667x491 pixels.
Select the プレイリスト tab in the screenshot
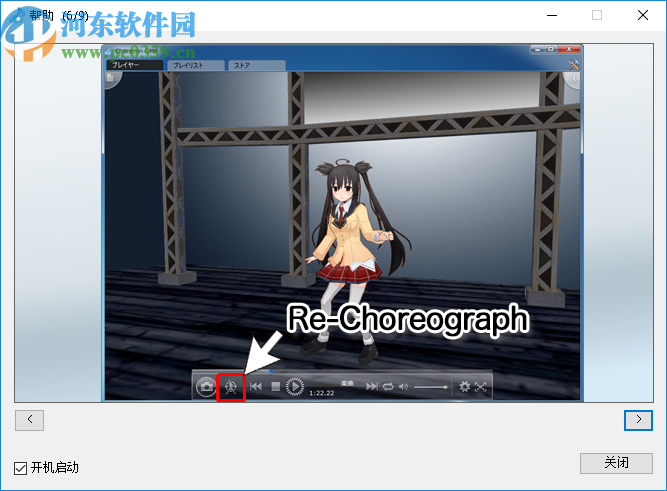(x=195, y=65)
